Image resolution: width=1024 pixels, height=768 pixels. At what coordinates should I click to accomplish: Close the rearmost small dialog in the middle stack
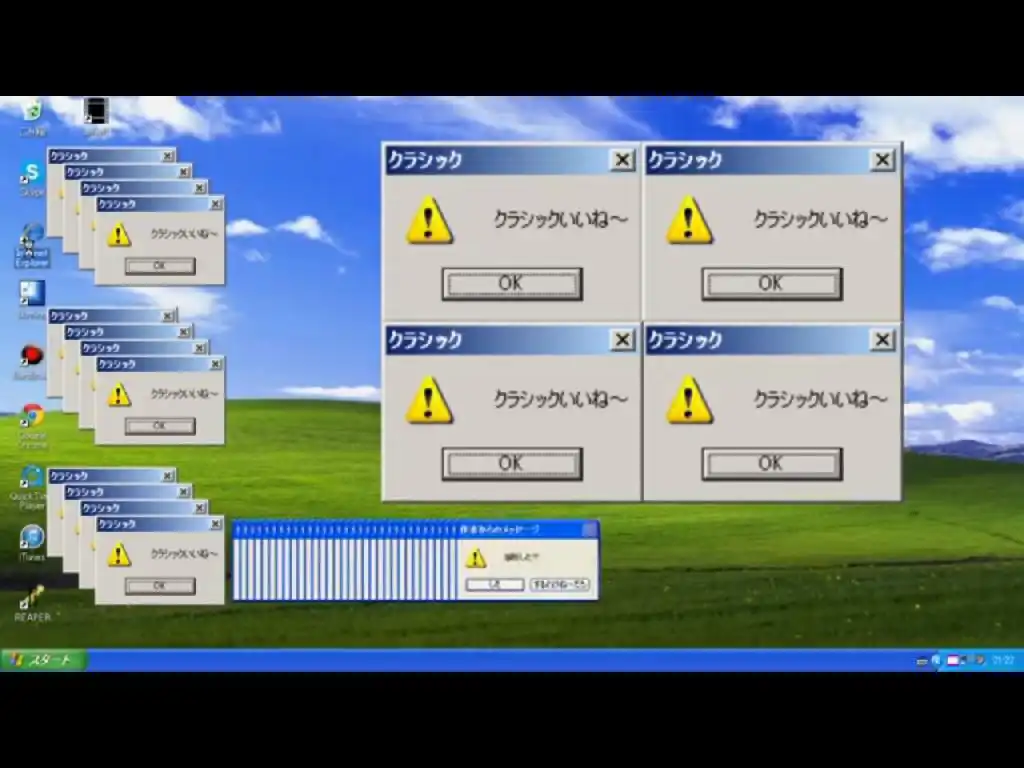[168, 316]
